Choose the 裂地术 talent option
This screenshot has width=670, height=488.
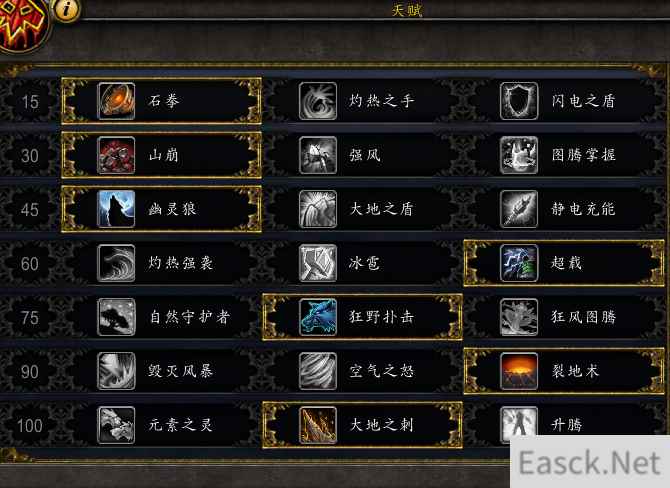(564, 371)
